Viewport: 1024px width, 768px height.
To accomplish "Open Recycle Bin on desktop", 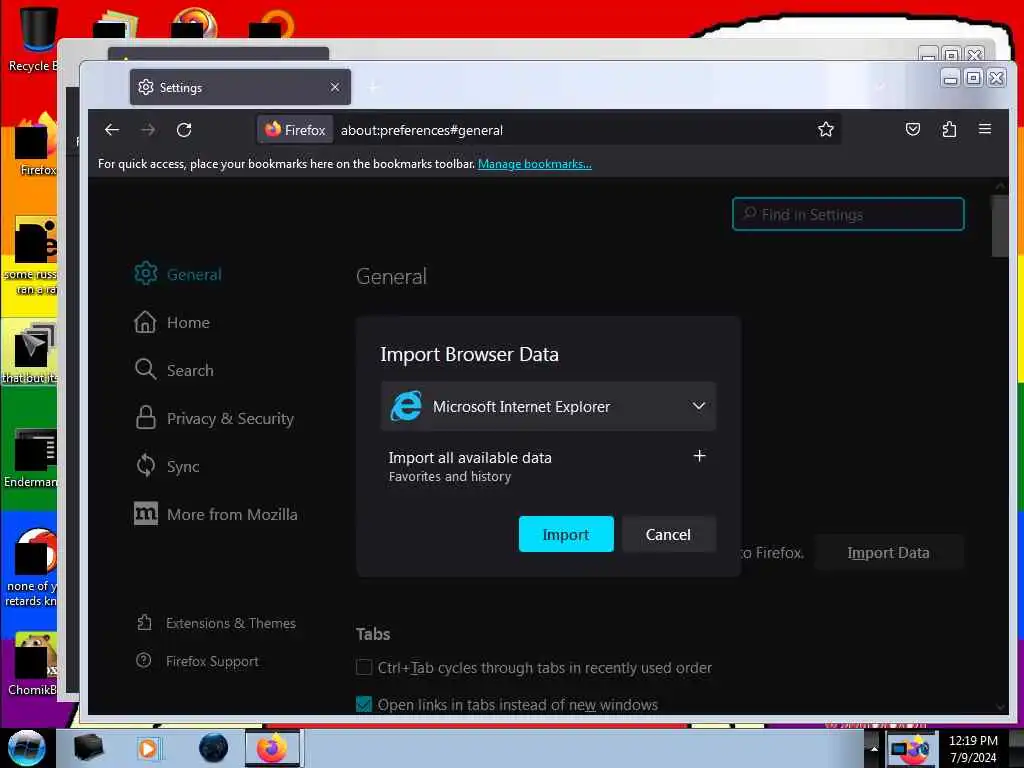I will click(39, 39).
